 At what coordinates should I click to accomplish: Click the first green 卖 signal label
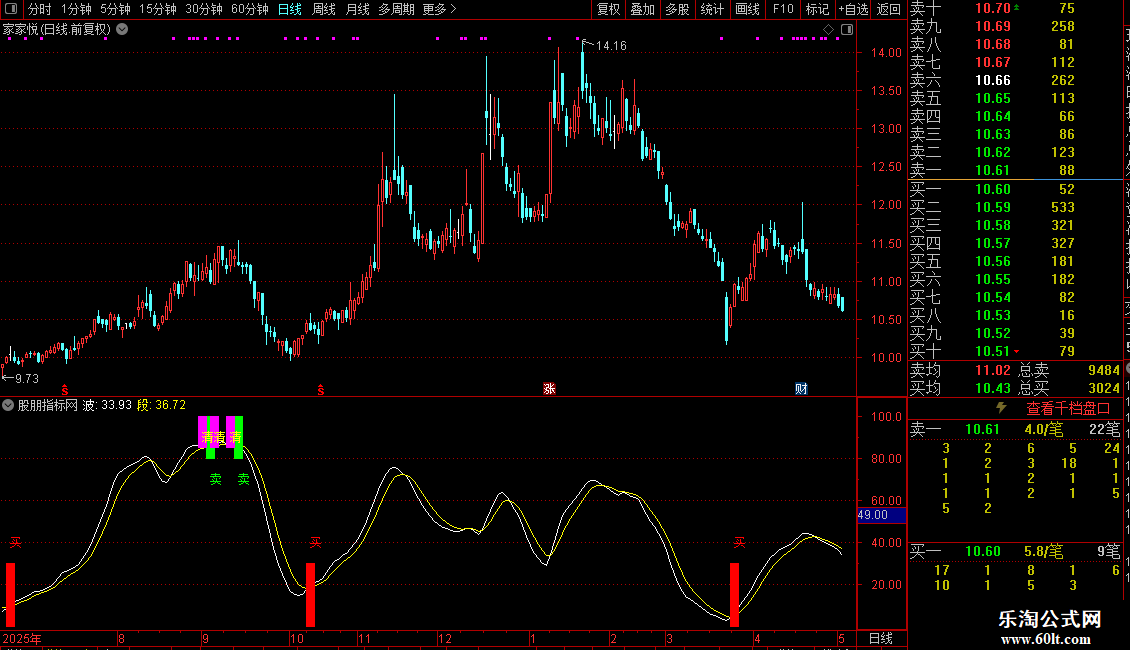coord(215,479)
